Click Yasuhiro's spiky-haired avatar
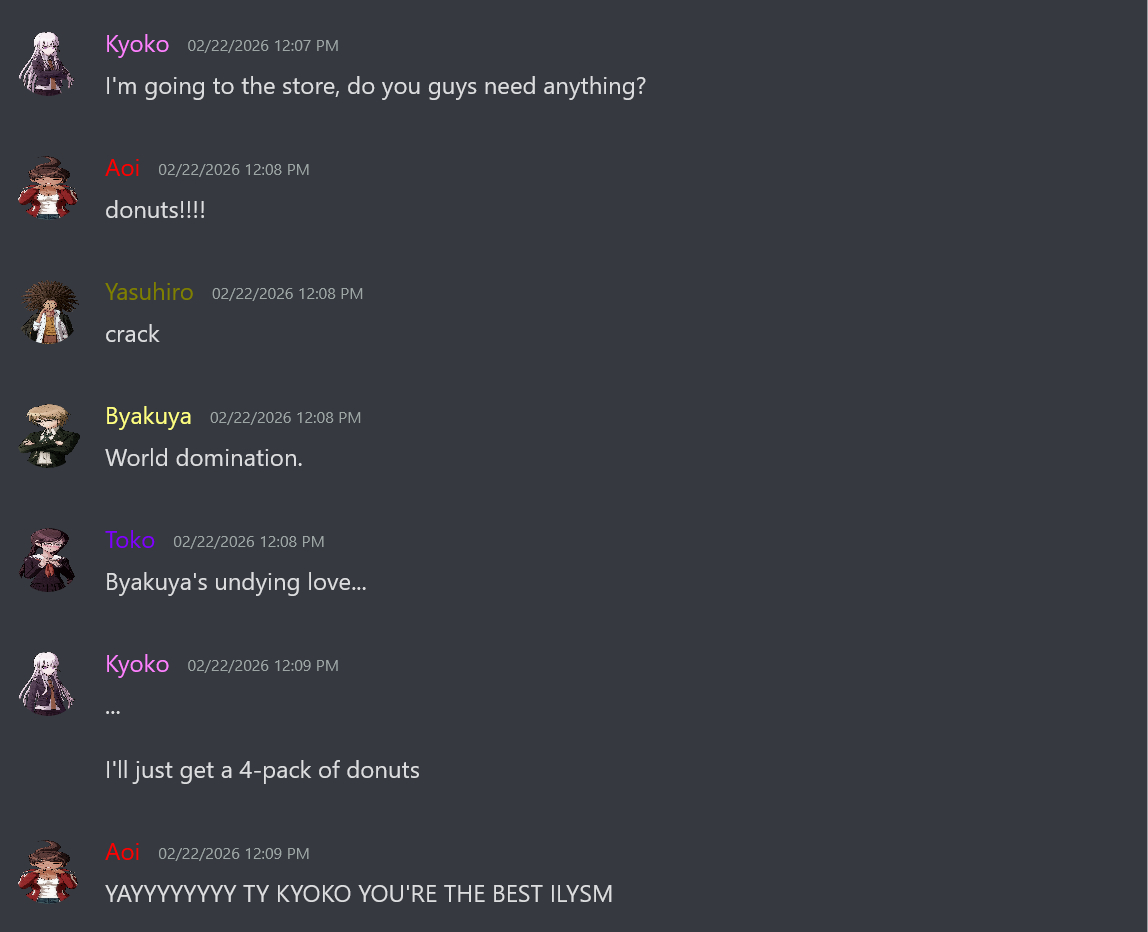Image resolution: width=1148 pixels, height=932 pixels. point(48,312)
